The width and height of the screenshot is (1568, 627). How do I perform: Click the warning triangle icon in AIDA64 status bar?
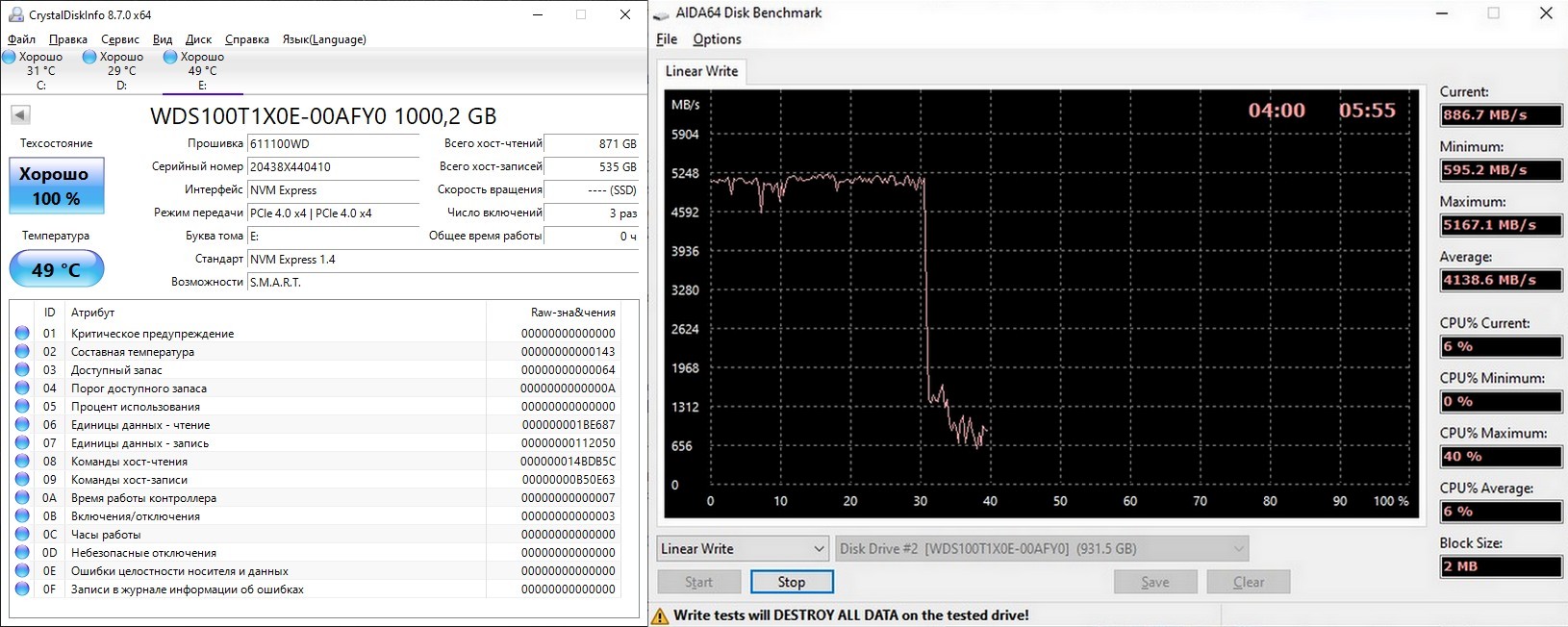(x=660, y=615)
